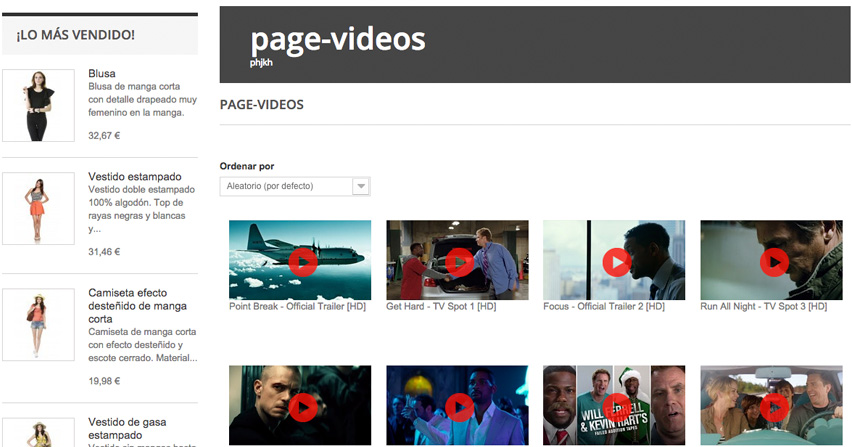
Task: Click the Ordenar por label
Action: click(x=247, y=166)
